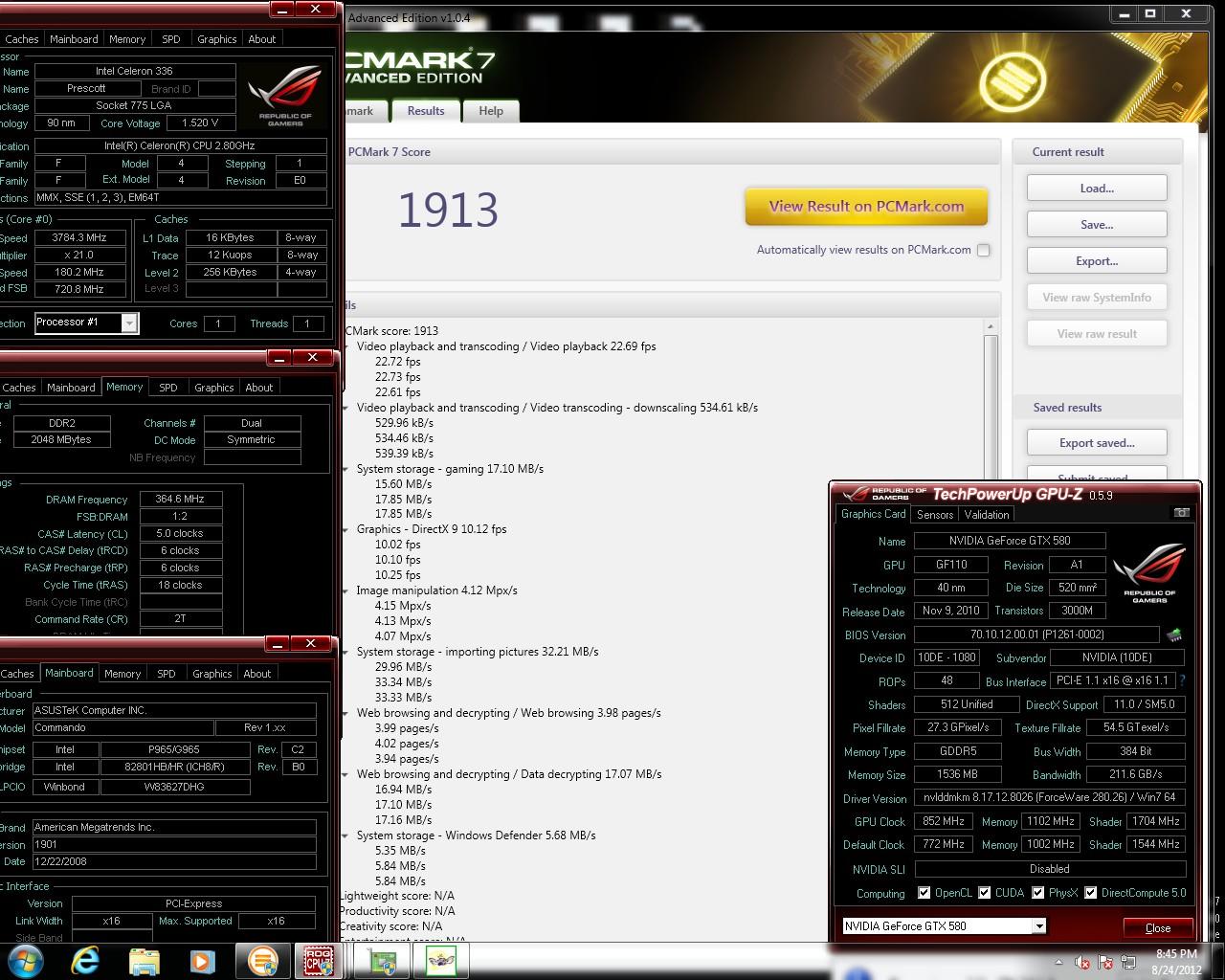
Task: Collapse Data decrypting 17.07 MB/s node
Action: tap(346, 774)
